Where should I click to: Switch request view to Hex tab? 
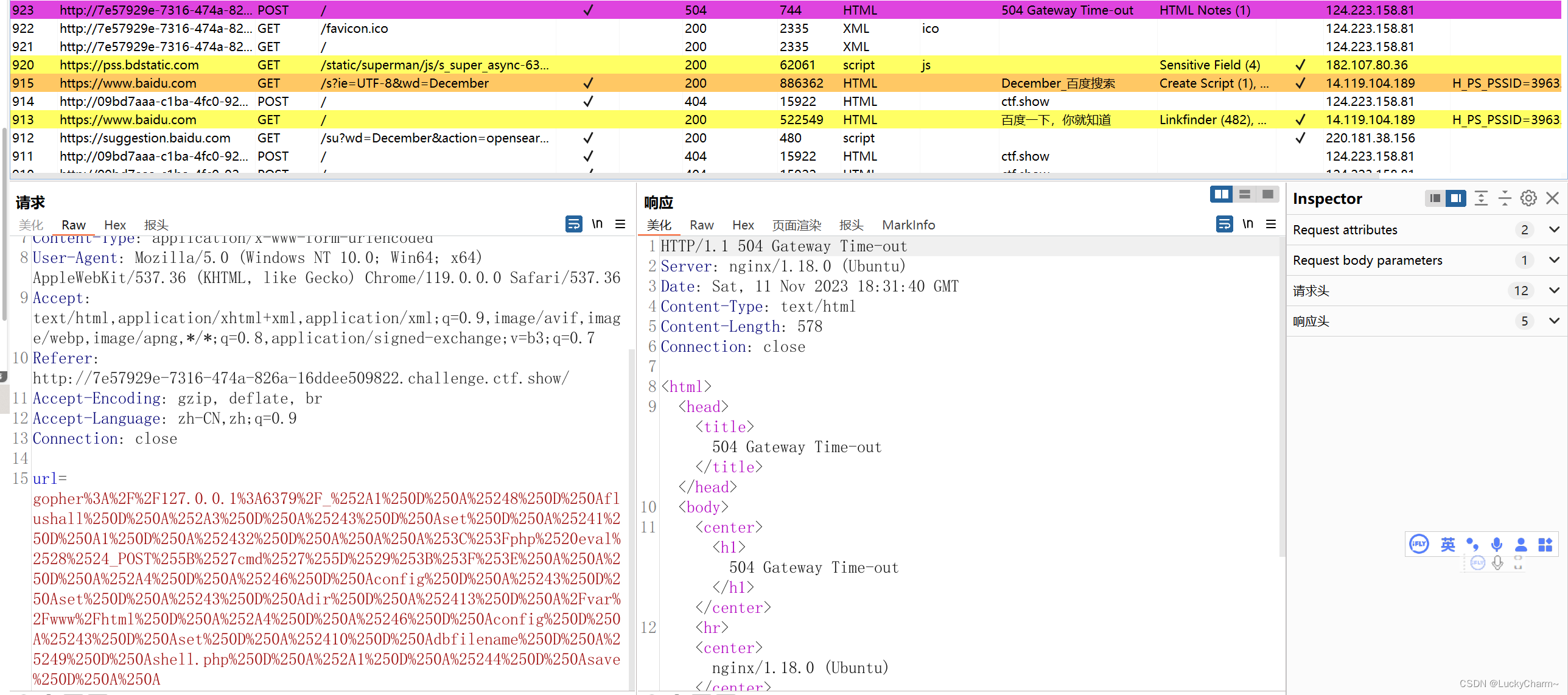coord(115,225)
